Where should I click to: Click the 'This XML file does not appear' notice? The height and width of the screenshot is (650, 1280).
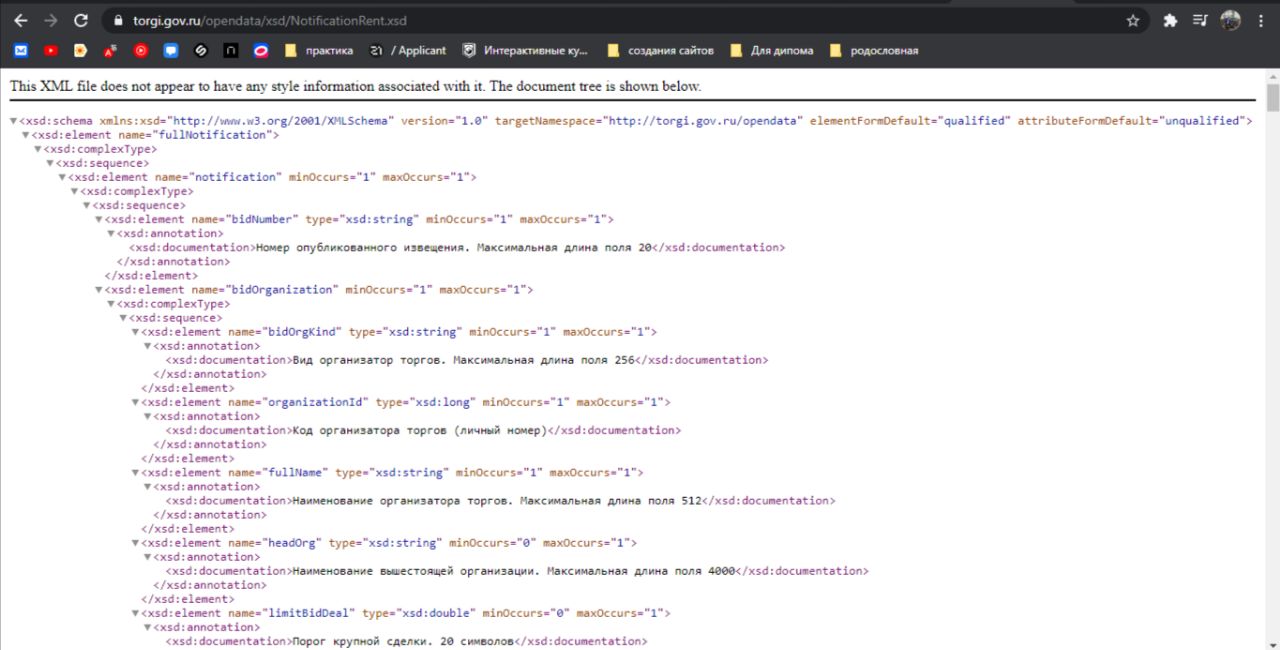tap(356, 86)
